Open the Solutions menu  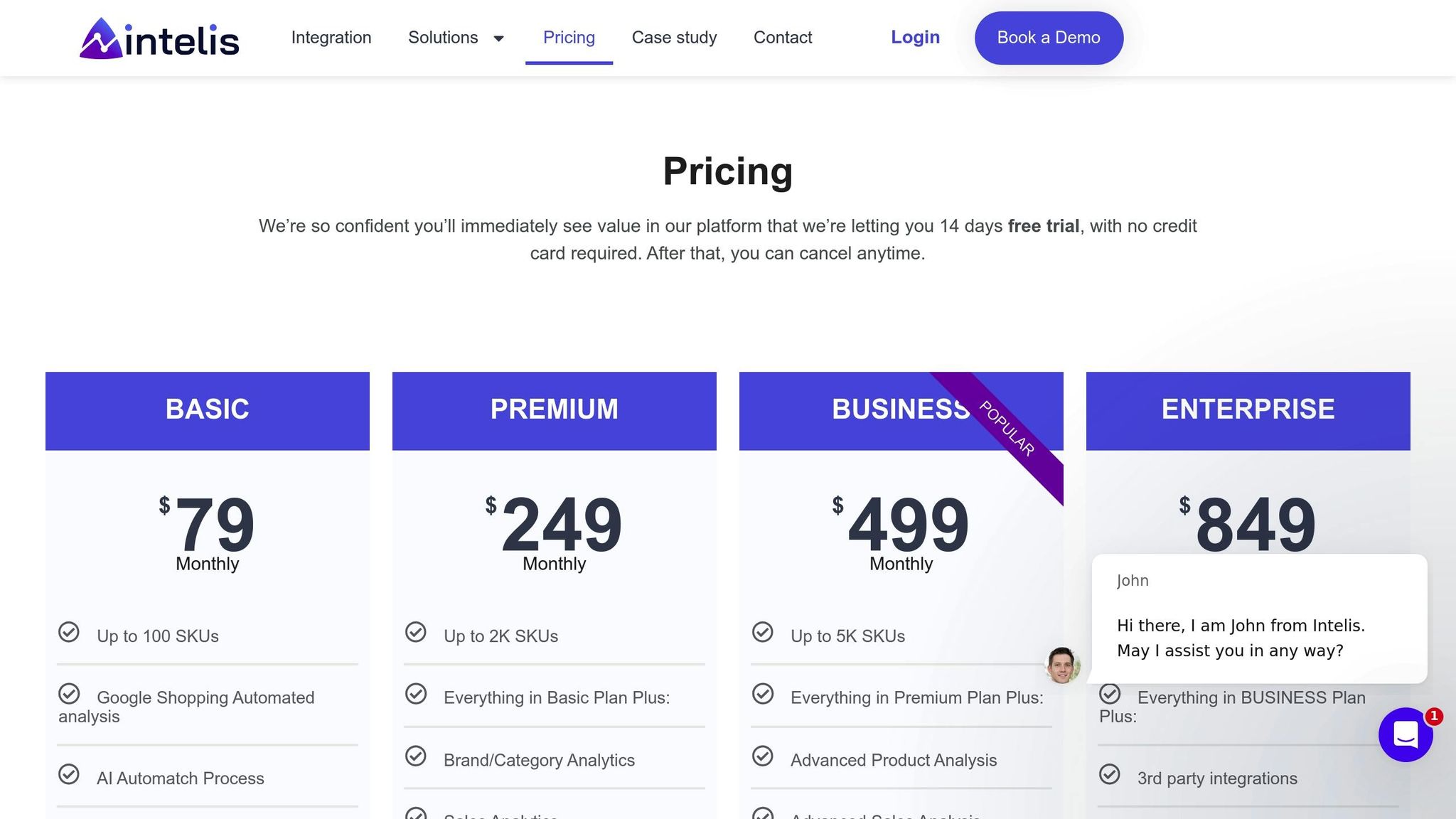[x=443, y=38]
